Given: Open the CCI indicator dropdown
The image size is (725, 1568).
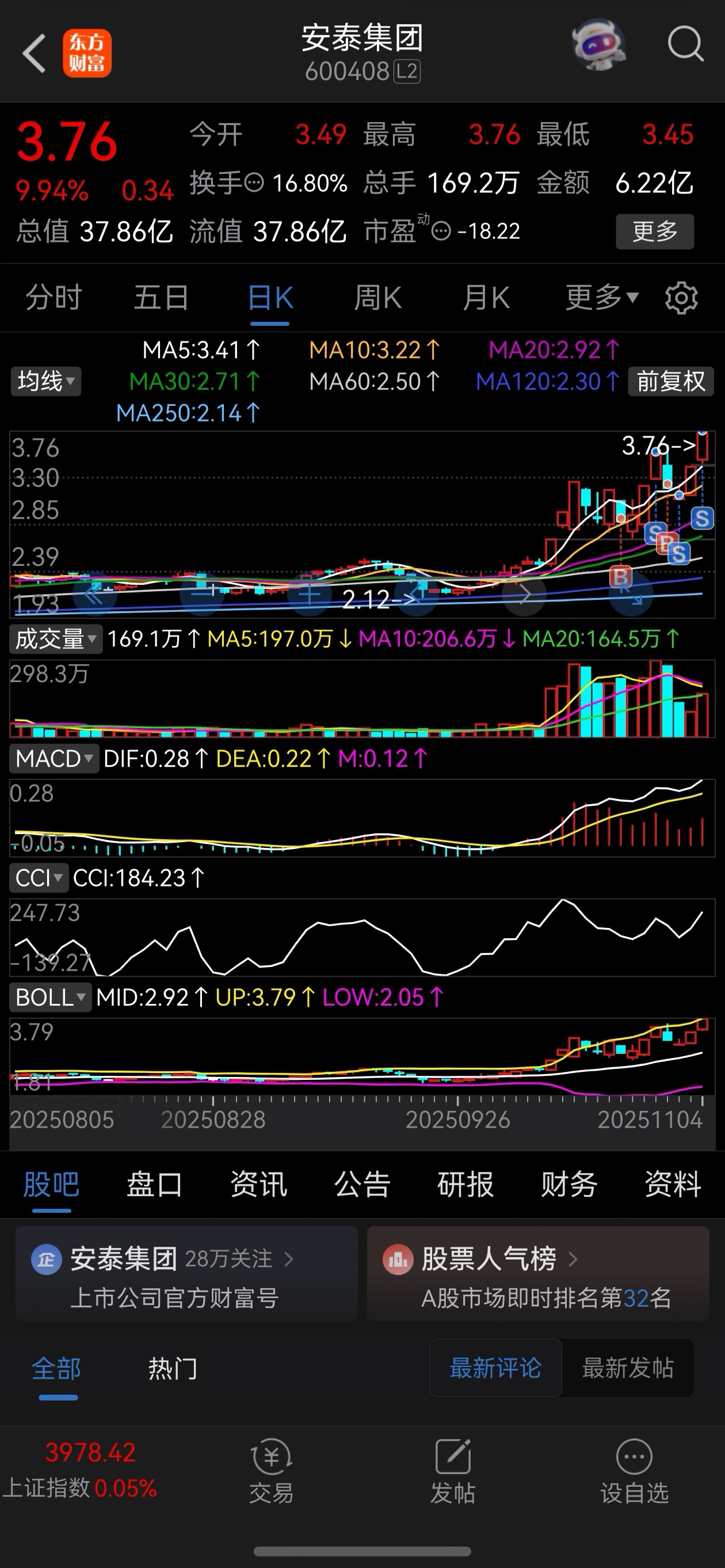Looking at the screenshot, I should click(x=39, y=878).
